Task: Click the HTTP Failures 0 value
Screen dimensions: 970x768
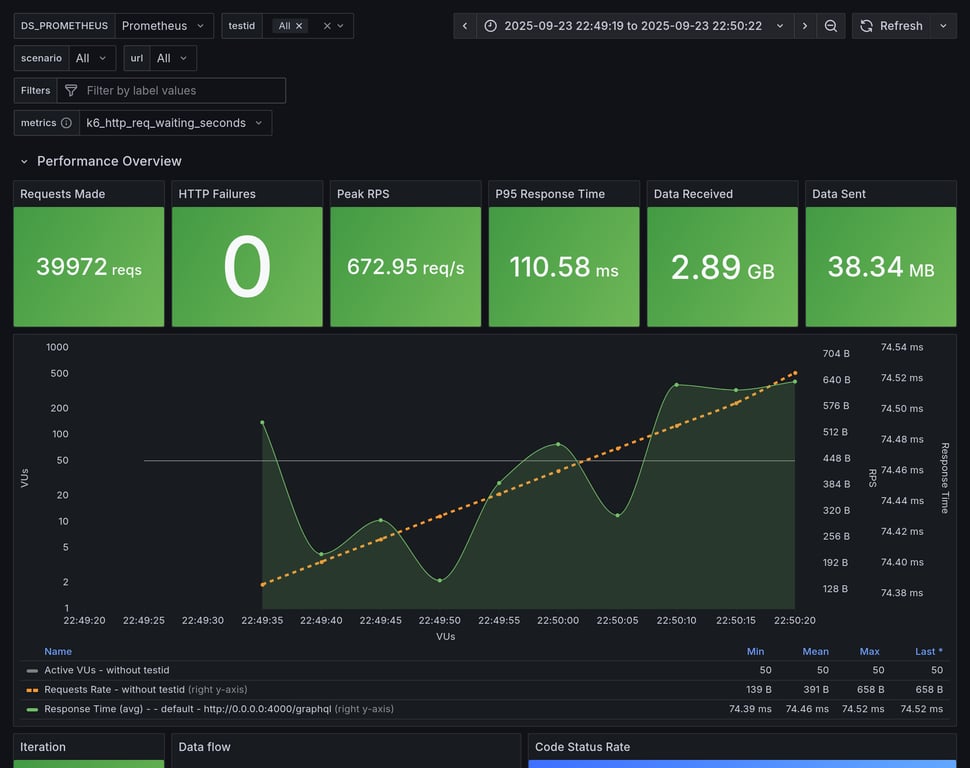Action: coord(247,267)
